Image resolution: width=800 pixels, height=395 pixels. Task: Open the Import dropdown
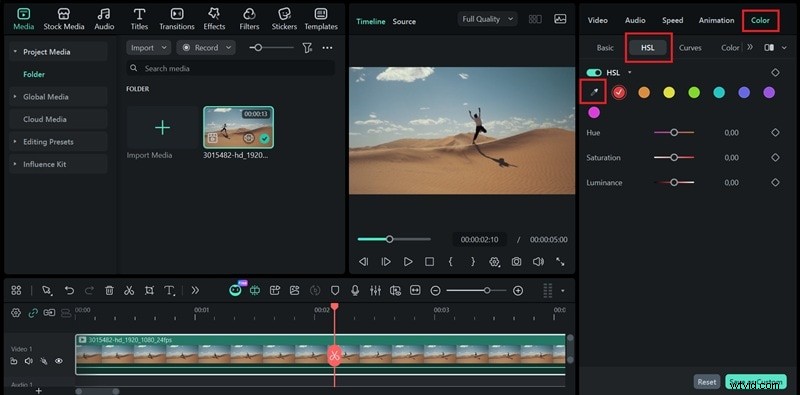pos(148,47)
